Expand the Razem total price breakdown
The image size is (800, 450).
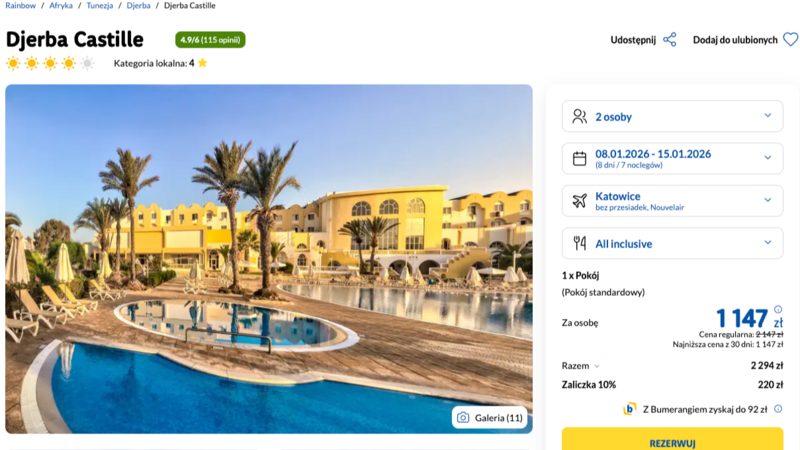point(581,366)
